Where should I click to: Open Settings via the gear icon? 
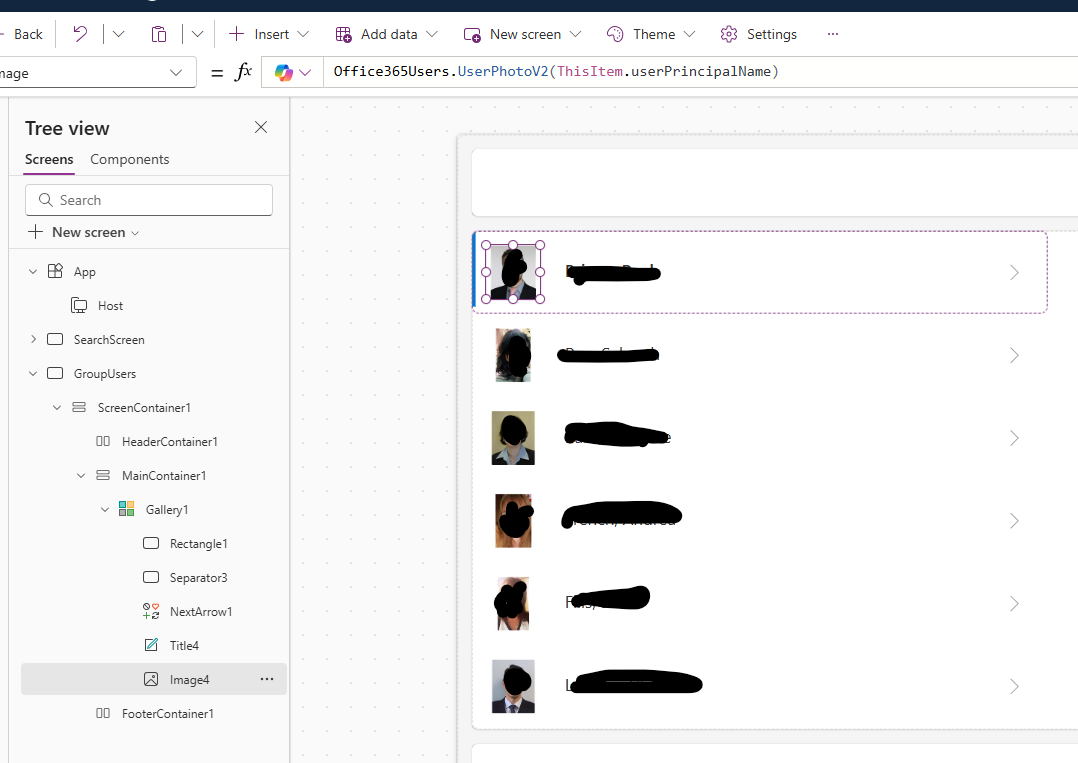pyautogui.click(x=729, y=33)
